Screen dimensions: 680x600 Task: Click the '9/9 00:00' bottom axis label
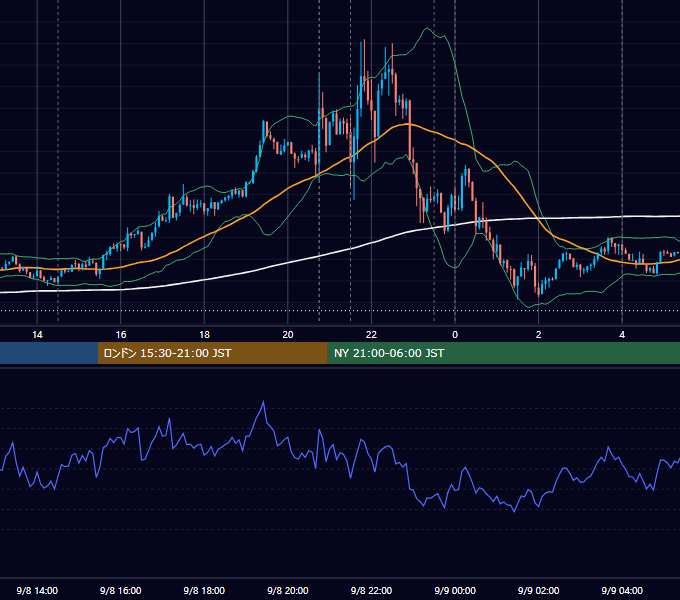click(455, 590)
